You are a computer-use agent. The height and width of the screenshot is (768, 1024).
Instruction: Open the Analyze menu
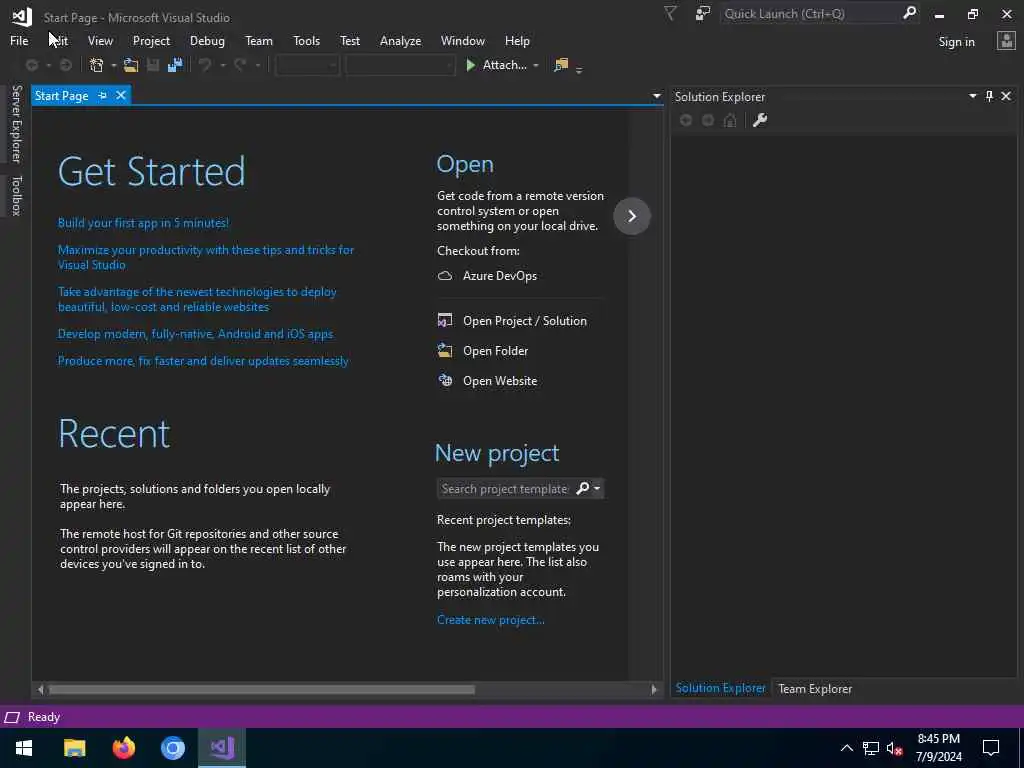400,40
